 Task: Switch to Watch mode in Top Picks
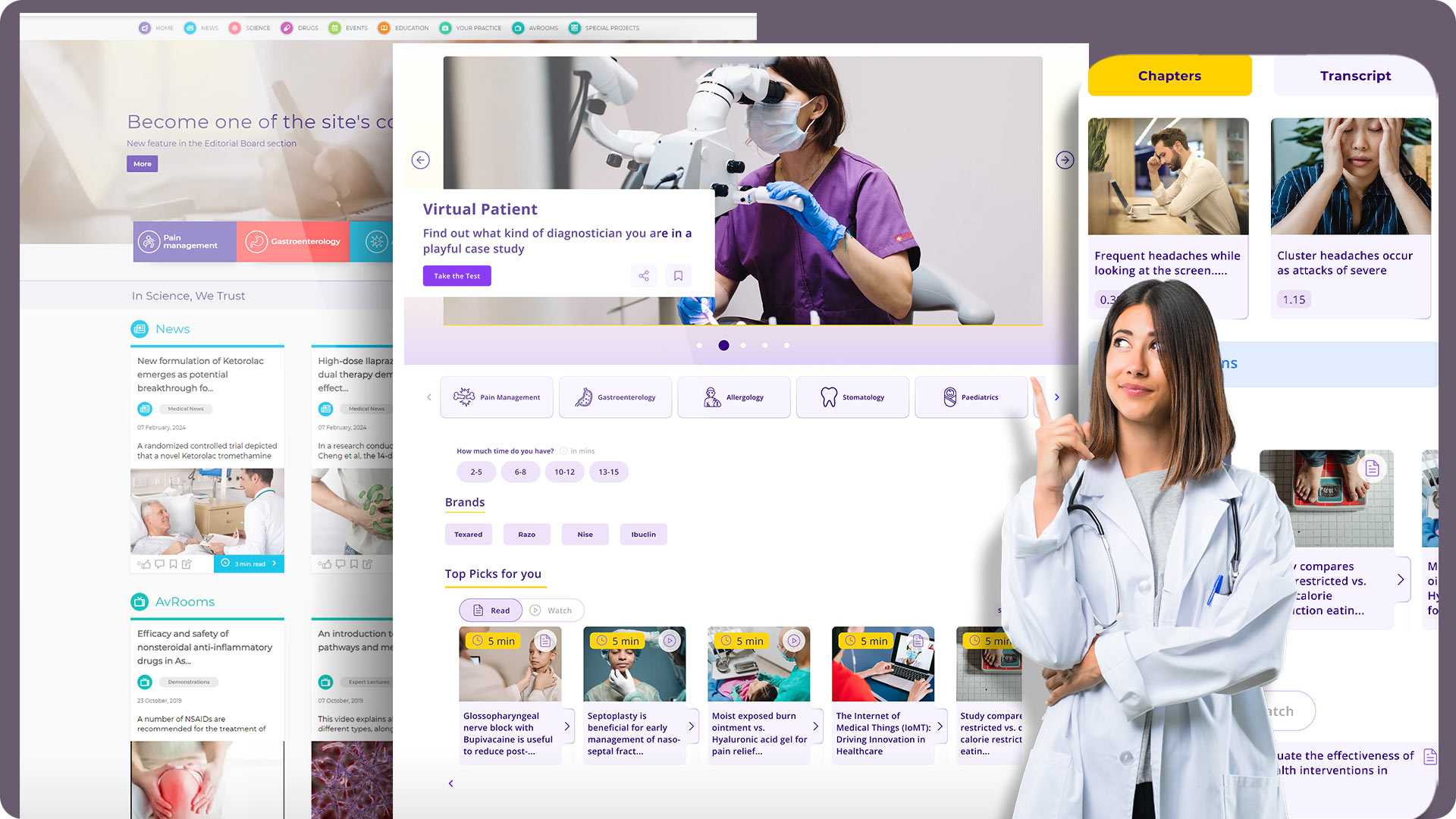(x=553, y=610)
